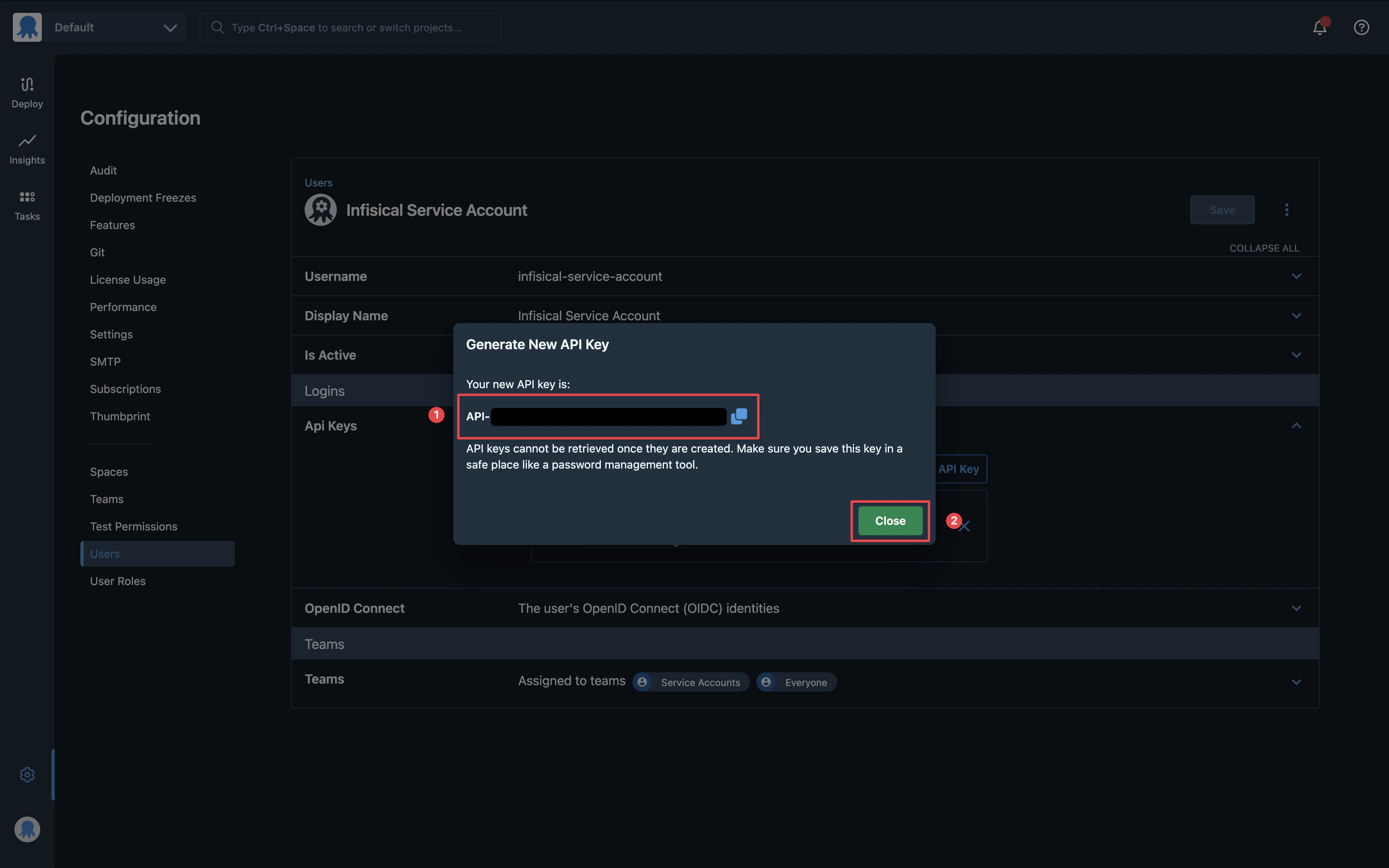1389x868 pixels.
Task: Open the Insights section
Action: tap(27, 149)
